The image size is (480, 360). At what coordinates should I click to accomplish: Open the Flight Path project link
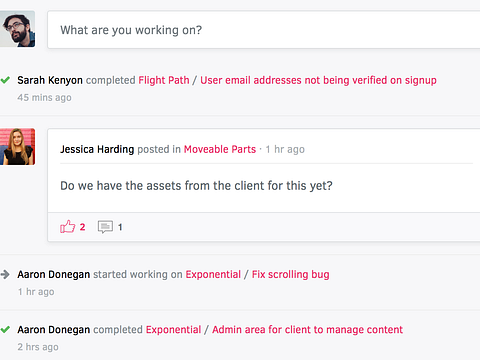tap(164, 80)
